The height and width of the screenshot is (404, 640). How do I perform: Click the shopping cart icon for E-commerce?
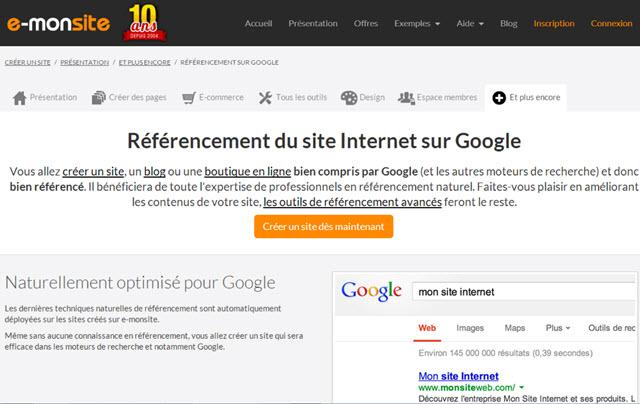click(189, 98)
